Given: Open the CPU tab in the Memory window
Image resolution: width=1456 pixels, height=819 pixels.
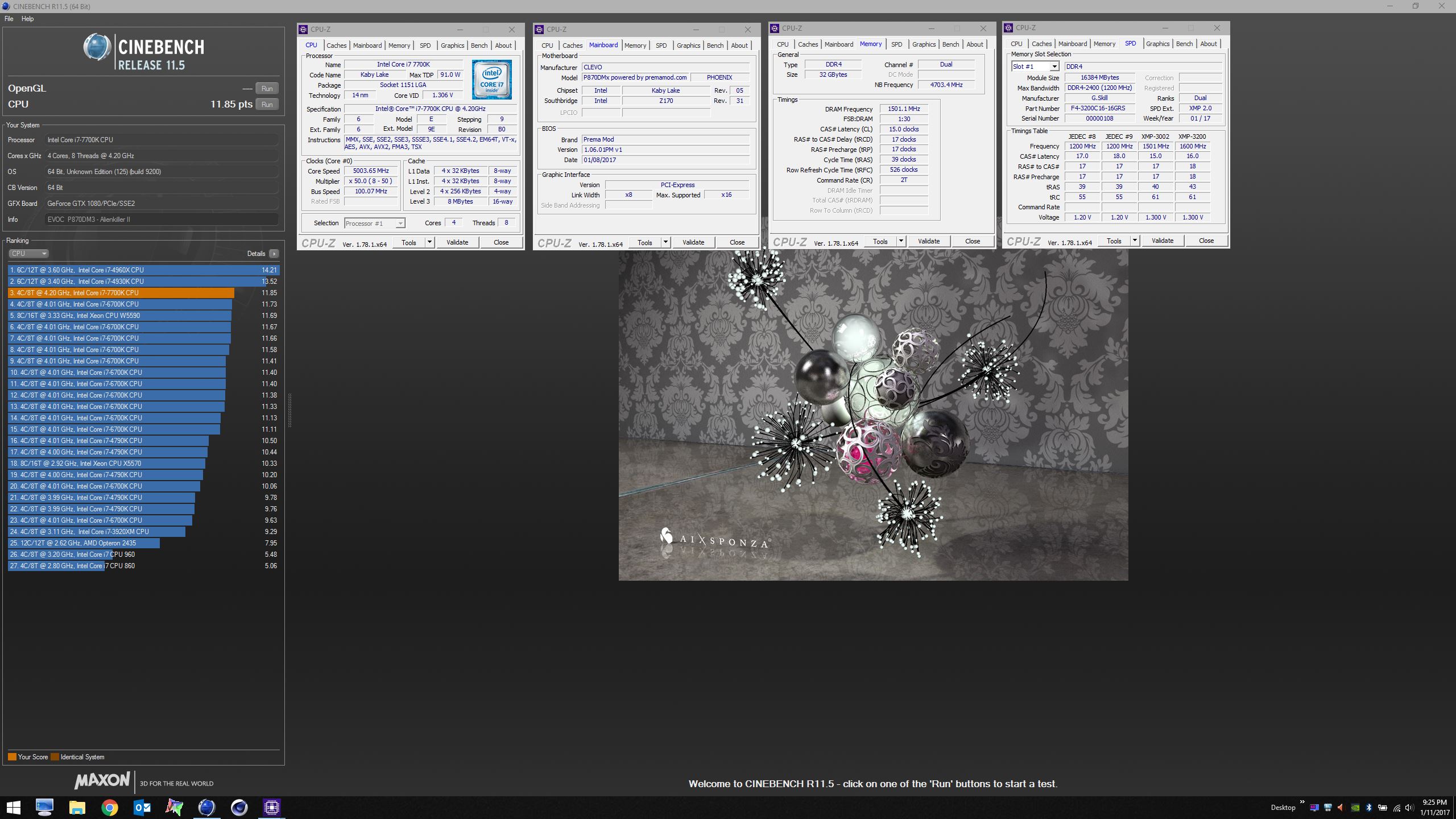Looking at the screenshot, I should click(x=783, y=44).
